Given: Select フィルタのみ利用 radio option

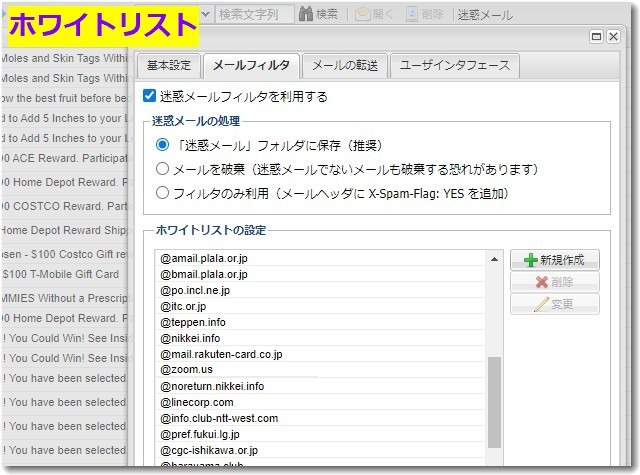Looking at the screenshot, I should 162,193.
